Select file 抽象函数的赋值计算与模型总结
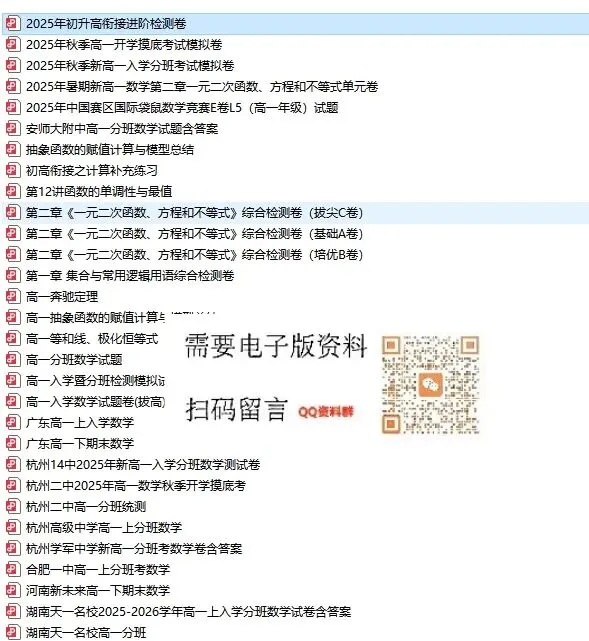The height and width of the screenshot is (641, 589). click(110, 149)
